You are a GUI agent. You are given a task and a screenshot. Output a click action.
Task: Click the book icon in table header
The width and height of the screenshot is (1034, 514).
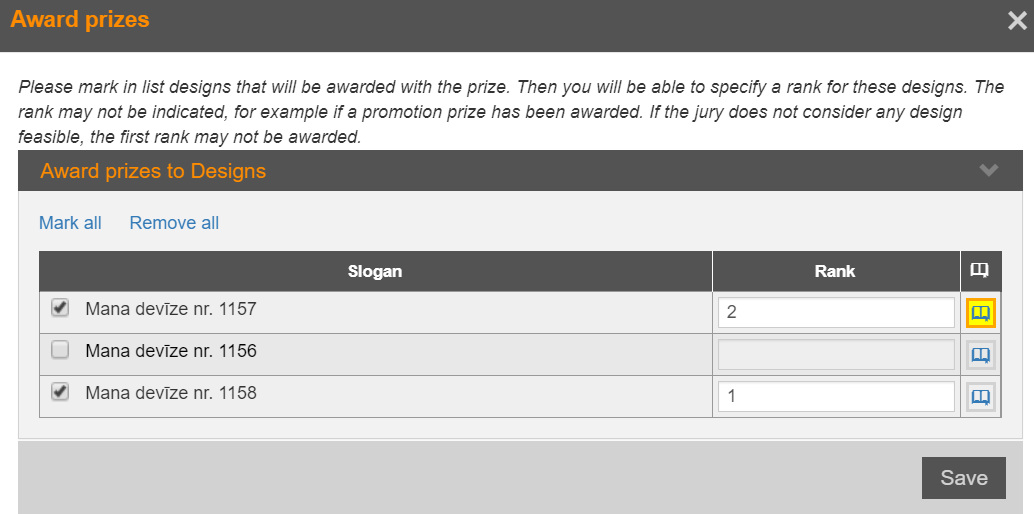pos(980,271)
